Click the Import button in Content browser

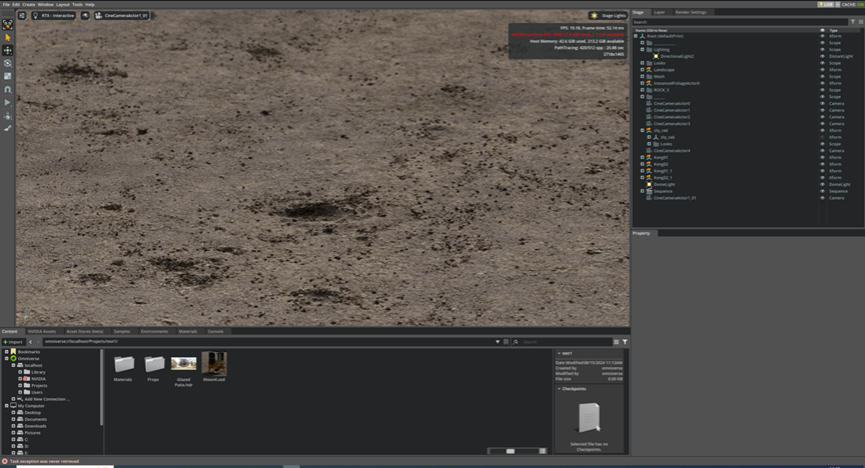(13, 341)
